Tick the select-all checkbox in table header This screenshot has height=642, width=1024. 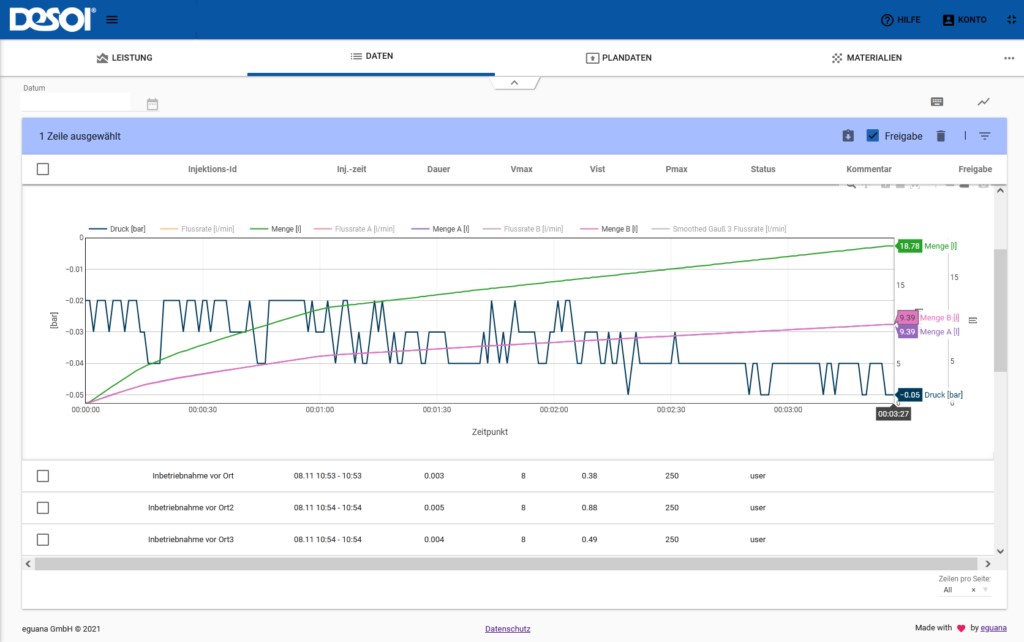pos(43,169)
